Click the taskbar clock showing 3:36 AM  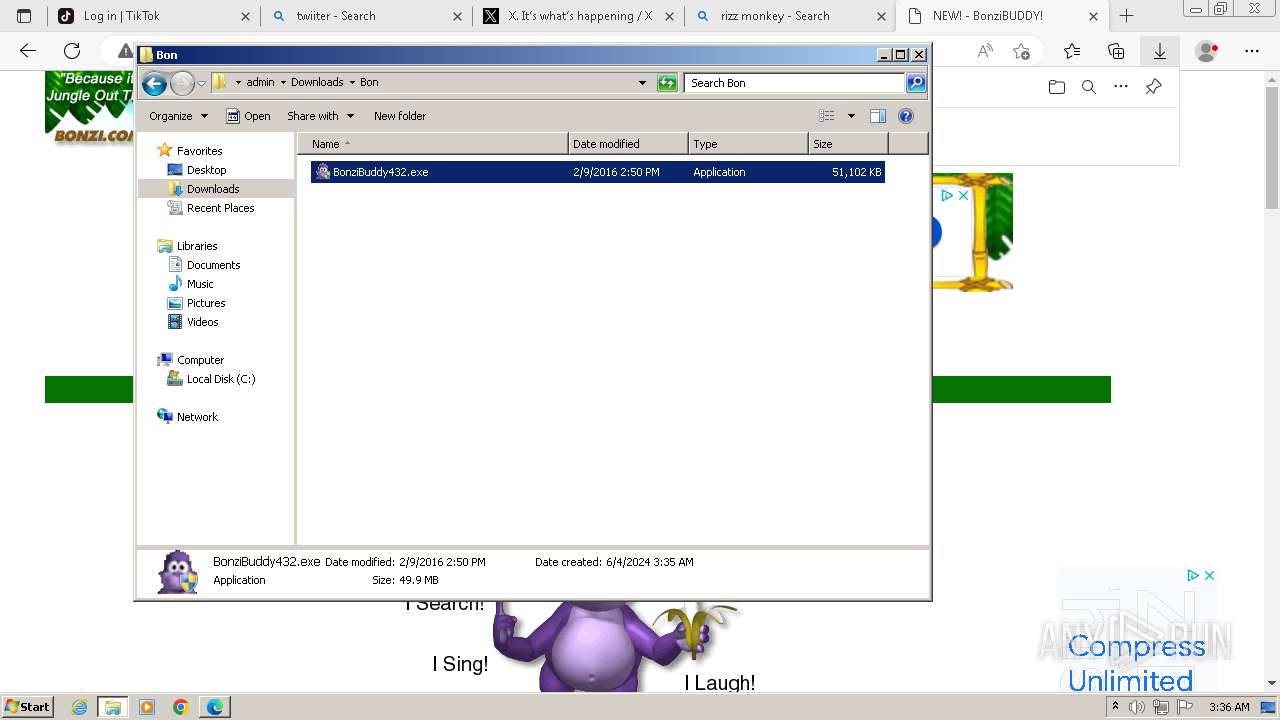pyautogui.click(x=1229, y=707)
